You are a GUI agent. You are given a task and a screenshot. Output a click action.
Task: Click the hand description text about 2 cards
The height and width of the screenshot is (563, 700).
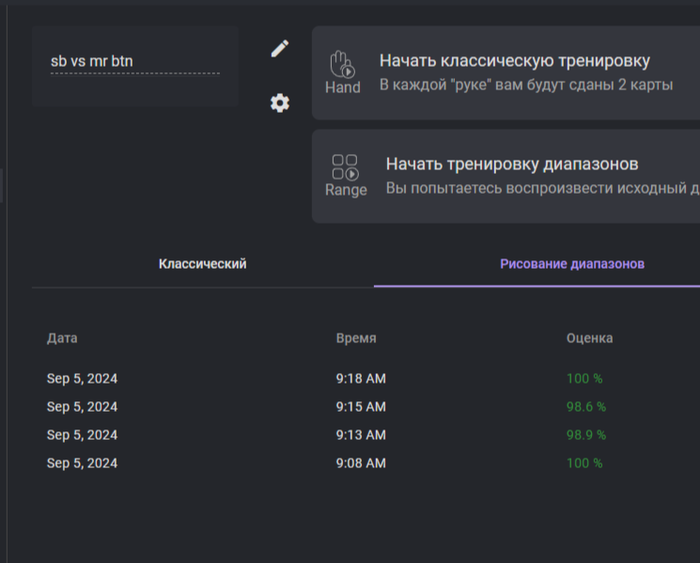pos(526,86)
